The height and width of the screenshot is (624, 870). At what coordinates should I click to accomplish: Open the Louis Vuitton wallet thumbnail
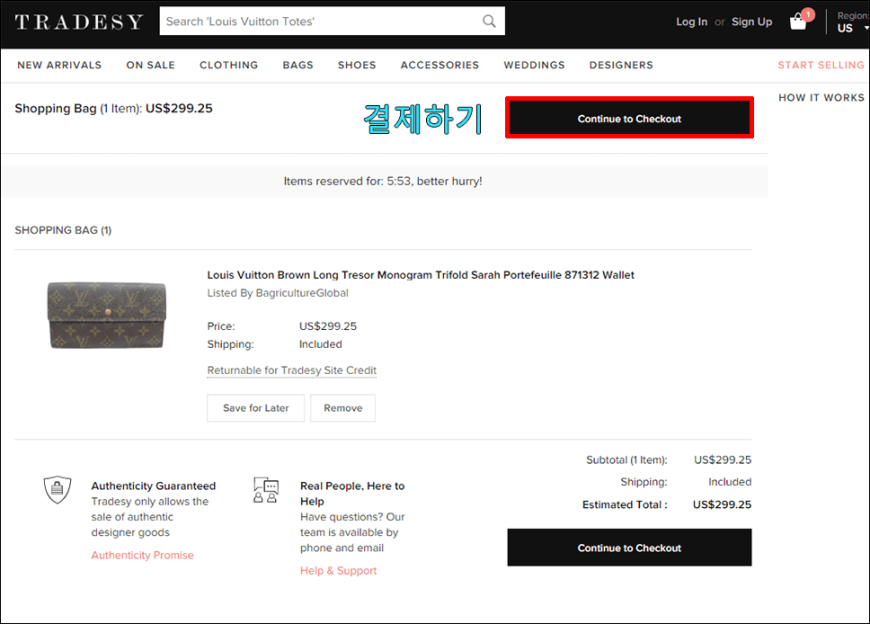(107, 315)
